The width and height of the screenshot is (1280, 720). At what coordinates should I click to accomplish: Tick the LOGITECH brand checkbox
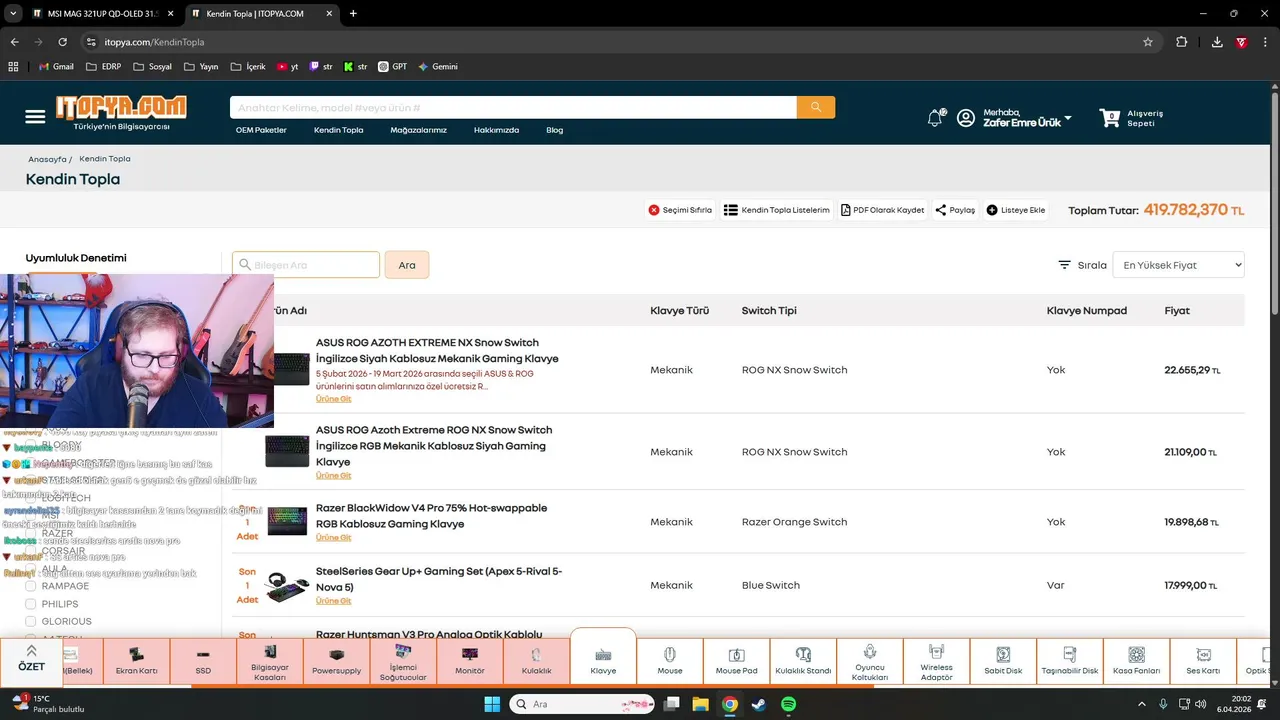30,498
